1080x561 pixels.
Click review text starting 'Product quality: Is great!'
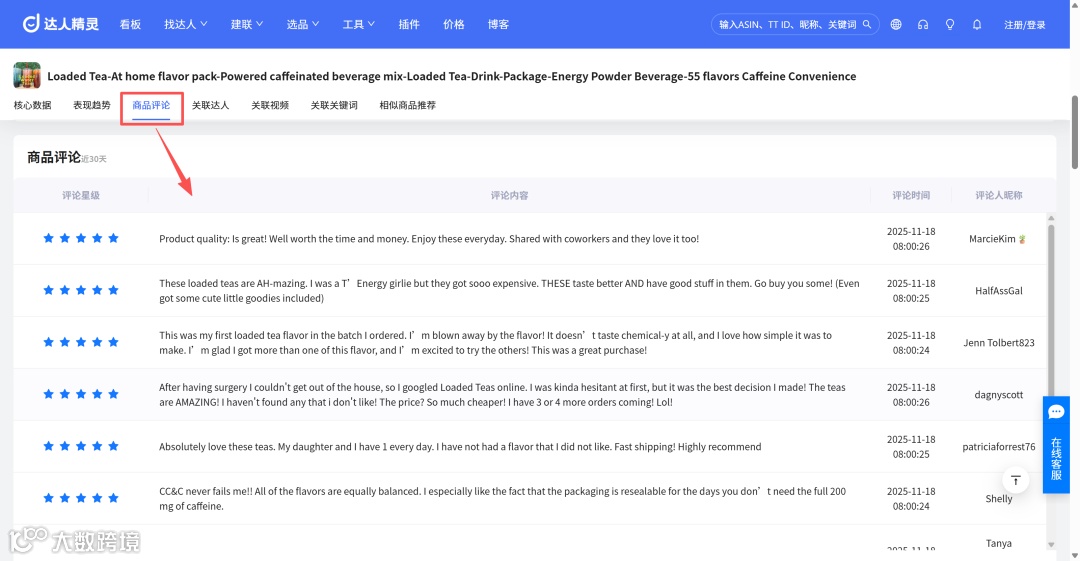(x=429, y=238)
